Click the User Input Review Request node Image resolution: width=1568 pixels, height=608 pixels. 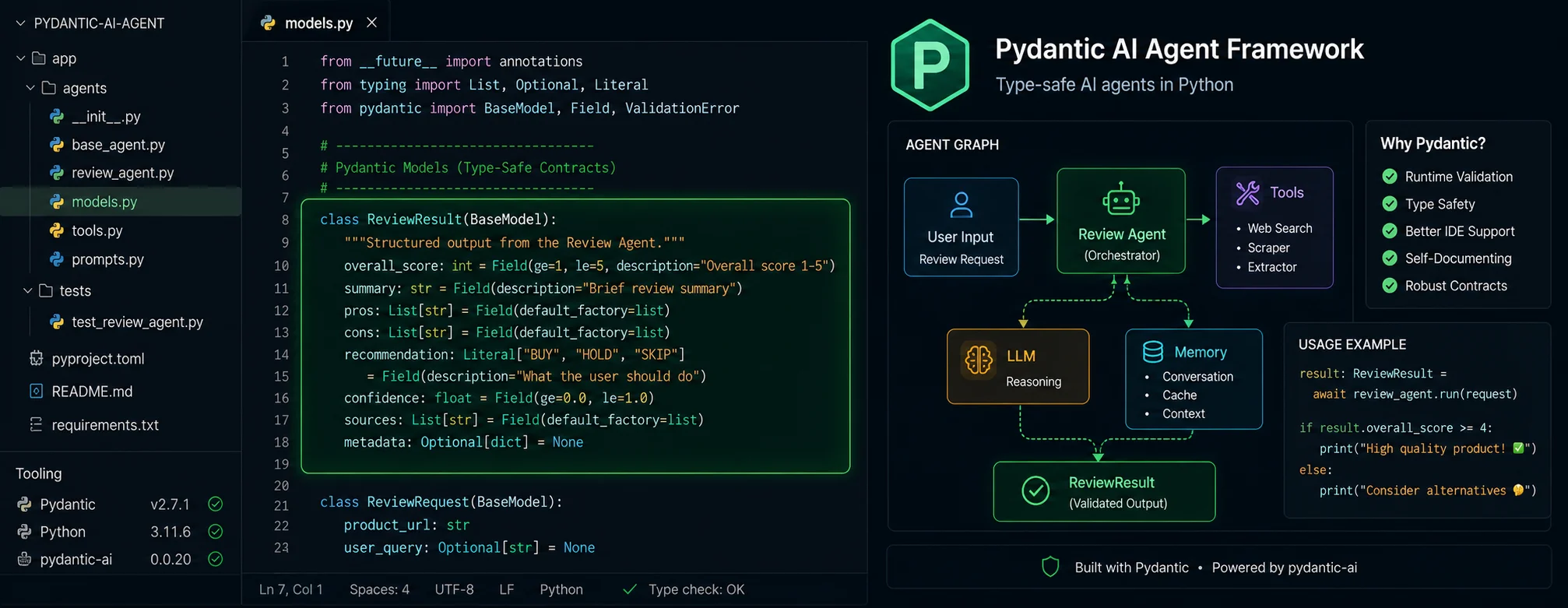pos(961,227)
